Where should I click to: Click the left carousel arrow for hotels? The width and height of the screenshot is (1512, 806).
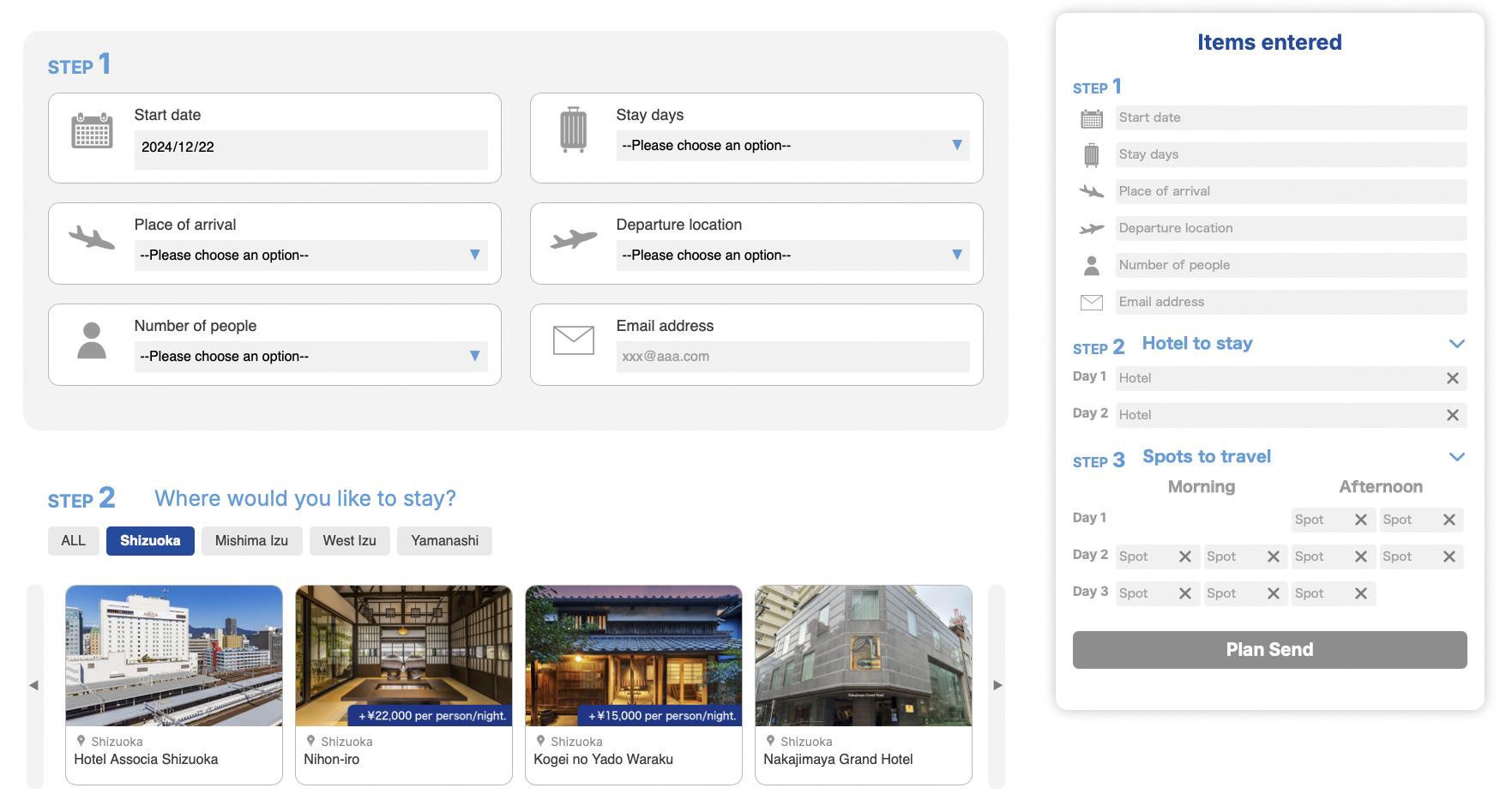point(34,686)
